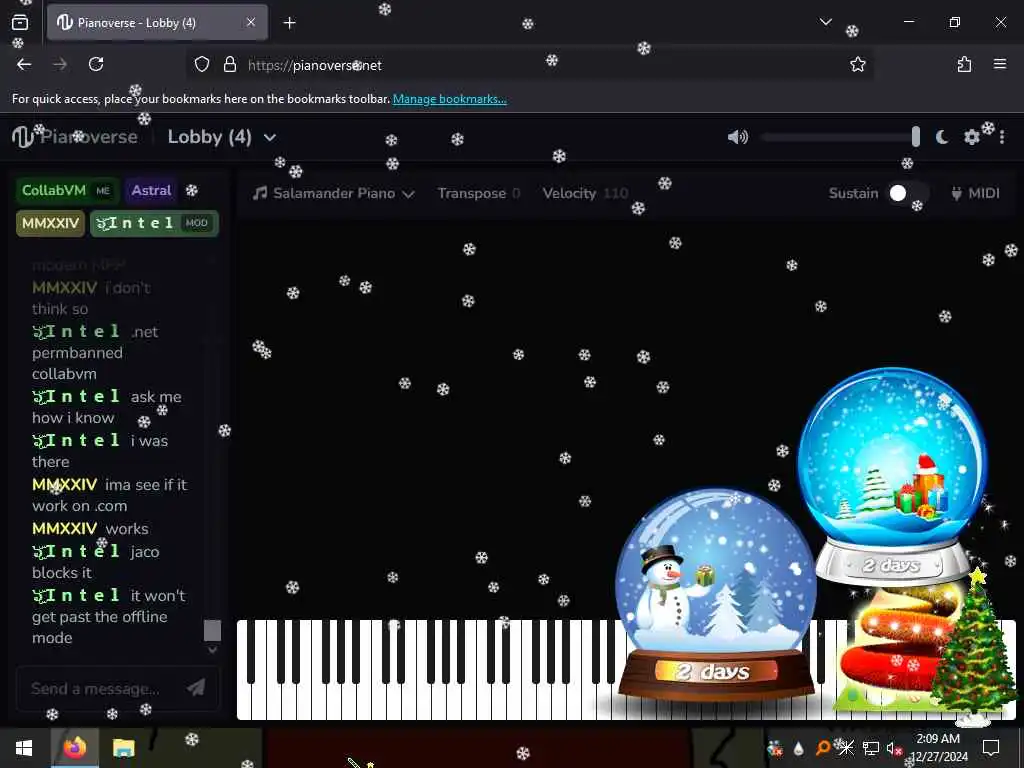Click the Firefox taskbar icon
This screenshot has width=1024, height=768.
[x=74, y=748]
